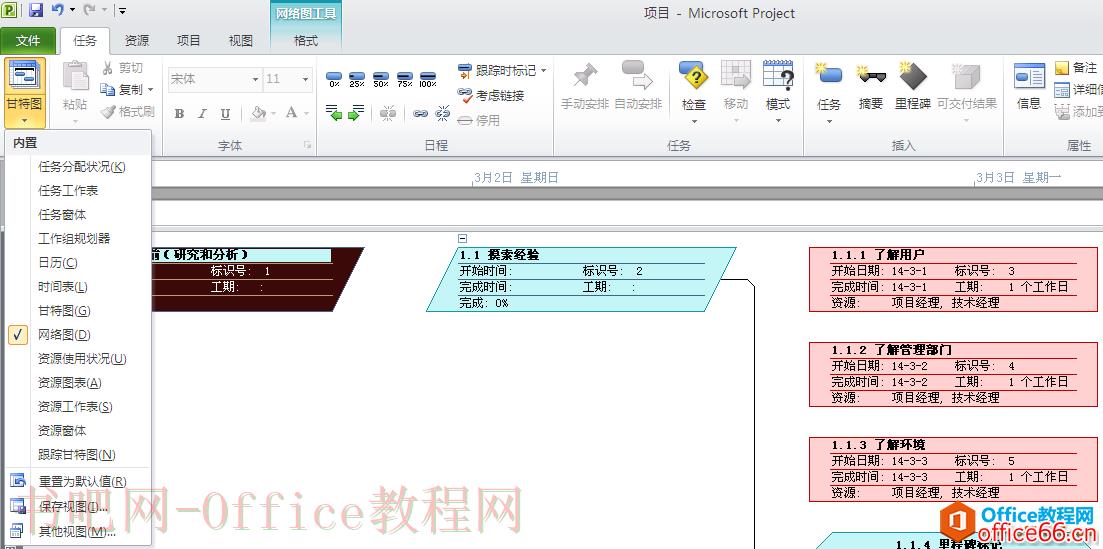Toggle bold formatting
The width and height of the screenshot is (1103, 549).
coord(179,113)
